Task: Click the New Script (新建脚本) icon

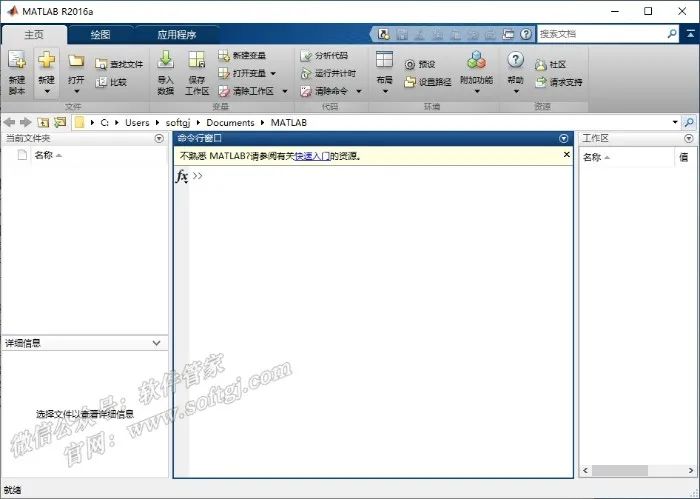Action: (17, 60)
